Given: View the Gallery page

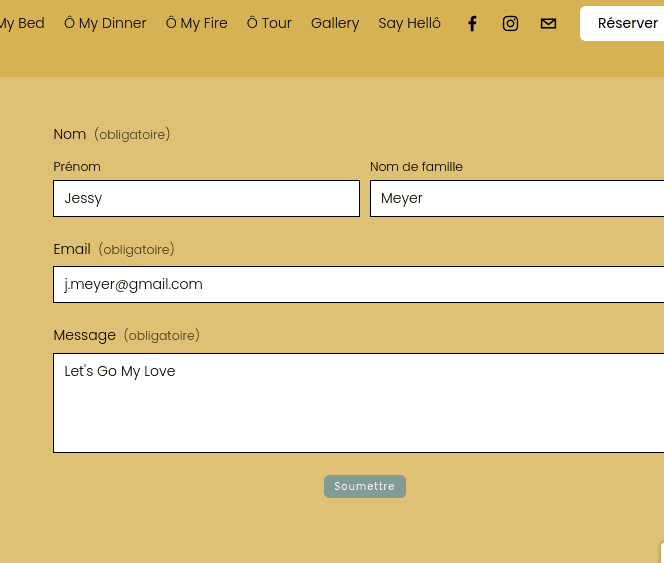Looking at the screenshot, I should (x=335, y=23).
